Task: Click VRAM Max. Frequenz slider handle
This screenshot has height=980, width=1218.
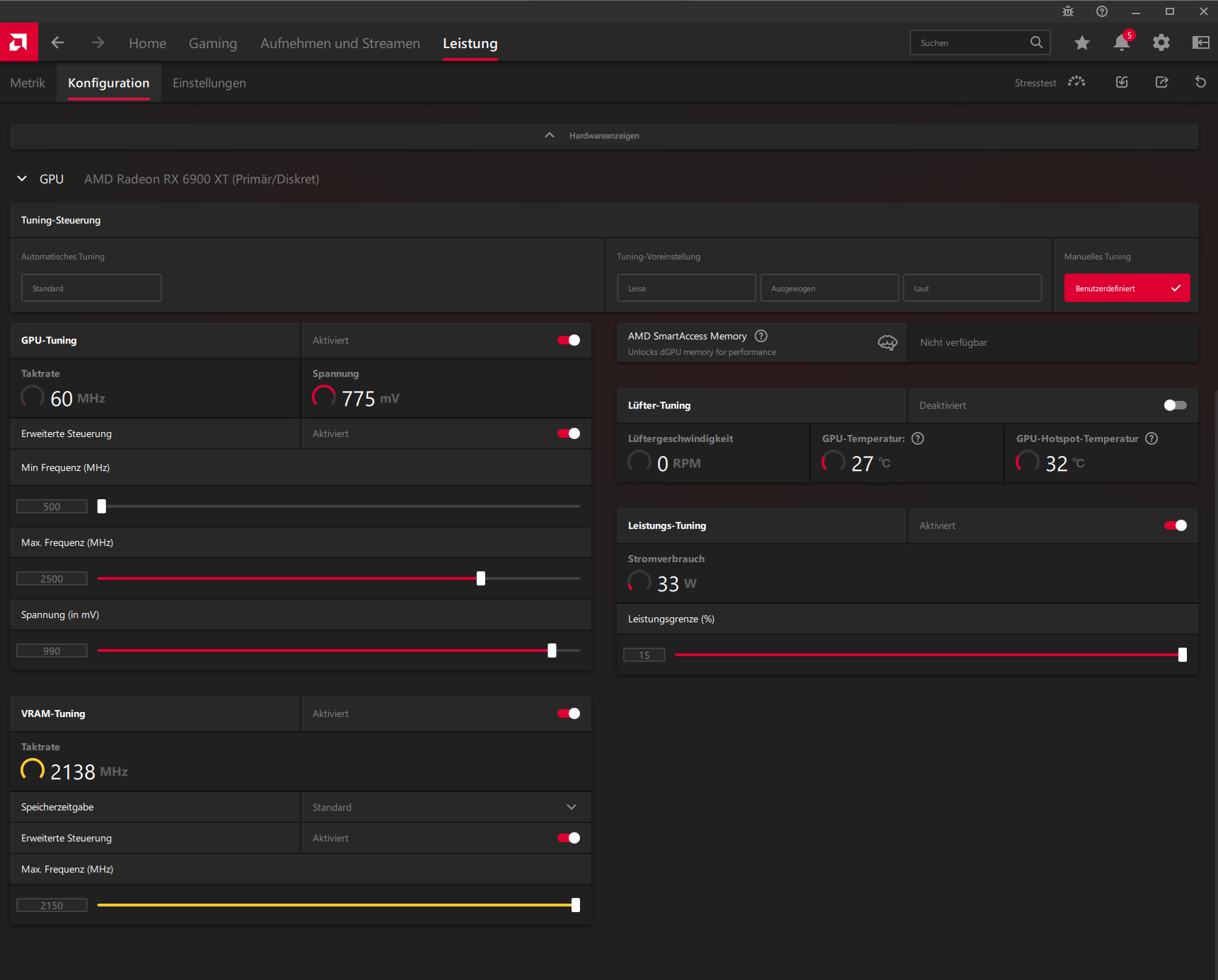Action: tap(576, 905)
